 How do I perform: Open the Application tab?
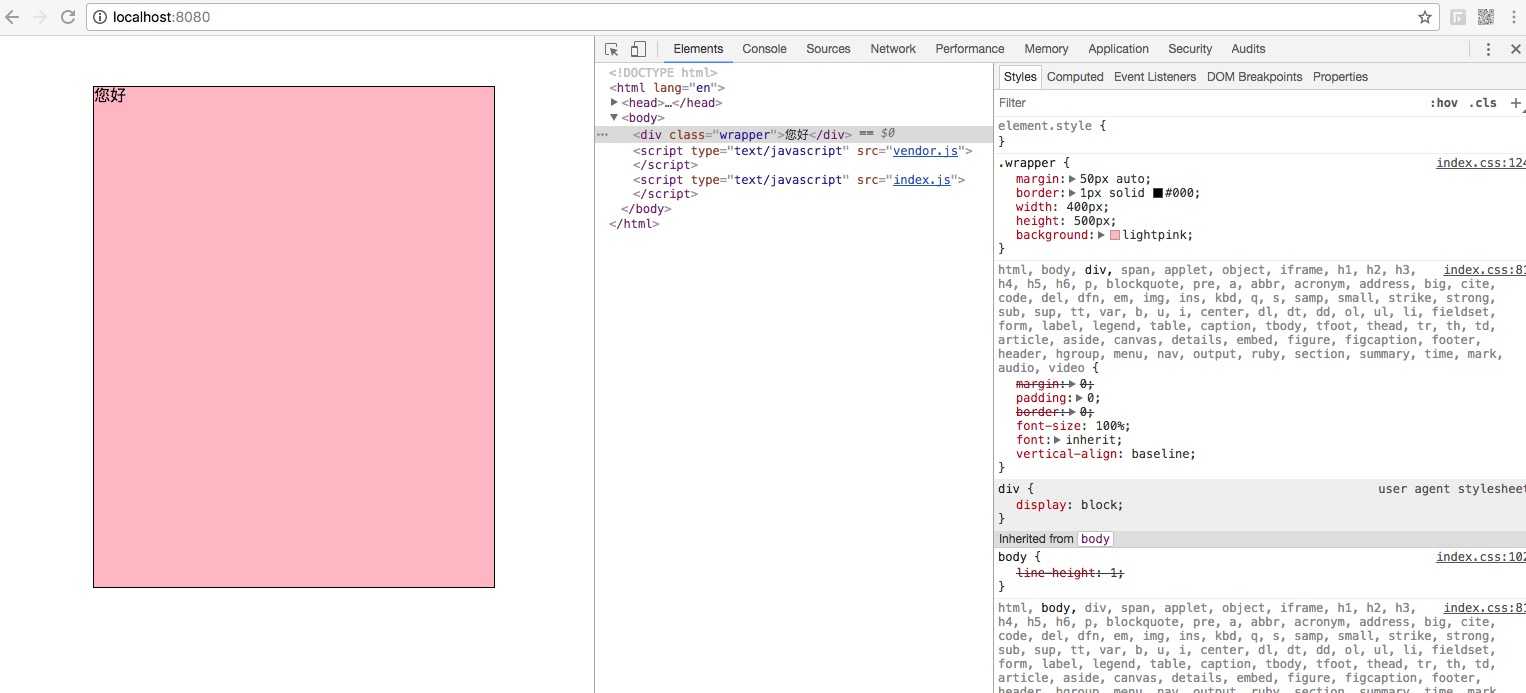[x=1118, y=49]
